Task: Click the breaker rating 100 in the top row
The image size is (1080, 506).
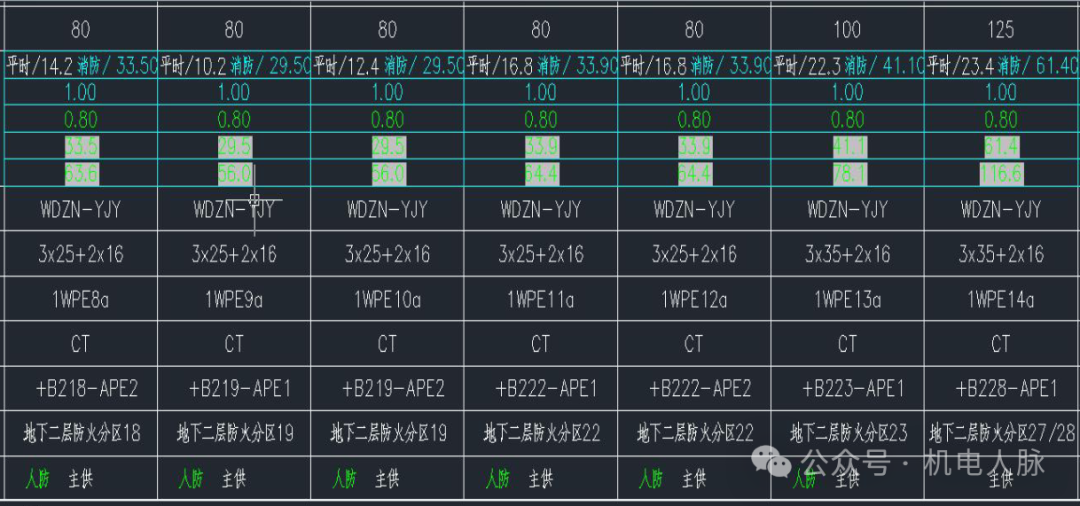Action: (847, 30)
